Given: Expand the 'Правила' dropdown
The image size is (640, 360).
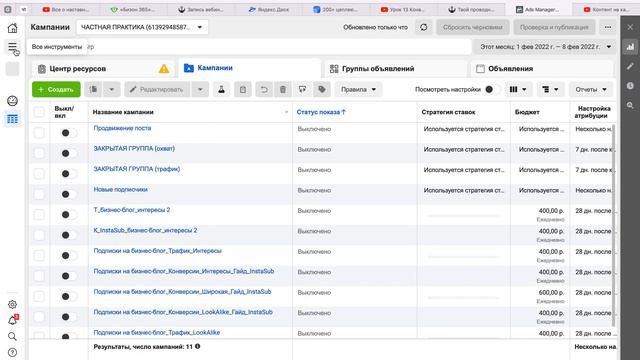Looking at the screenshot, I should (358, 89).
